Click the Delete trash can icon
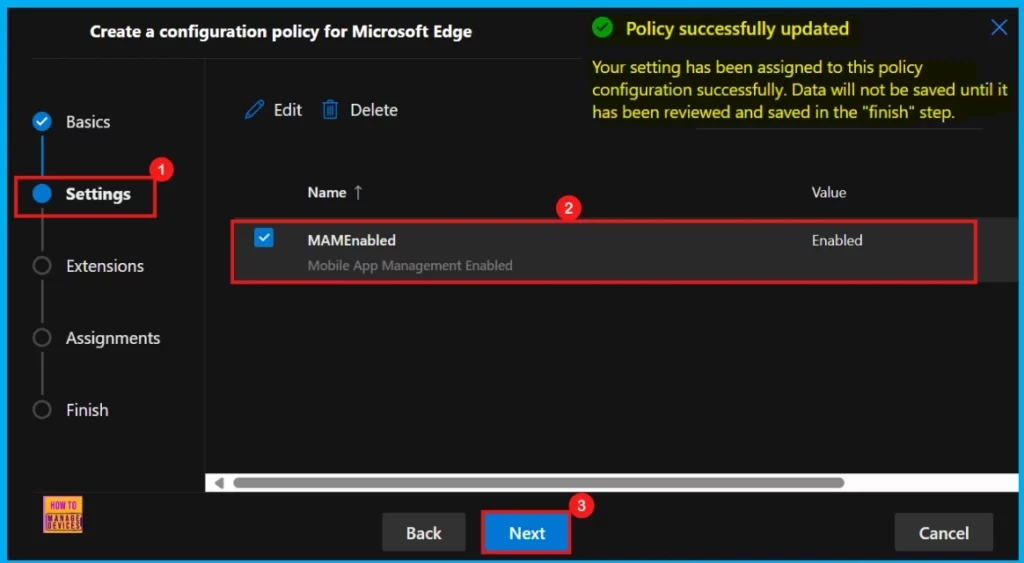1024x563 pixels. tap(330, 110)
